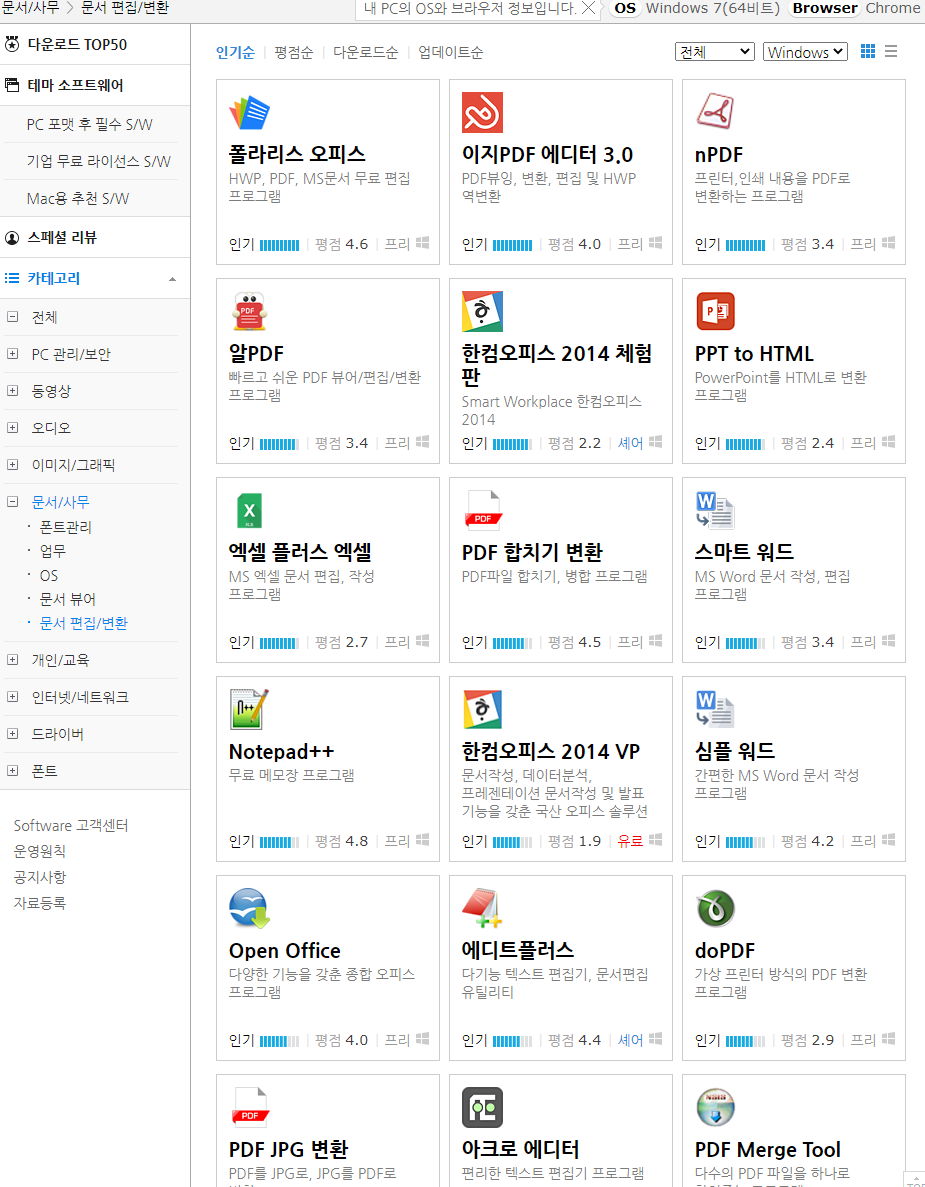Click the 다운로드 TOP50 medal icon
The image size is (925, 1187).
pyautogui.click(x=12, y=44)
